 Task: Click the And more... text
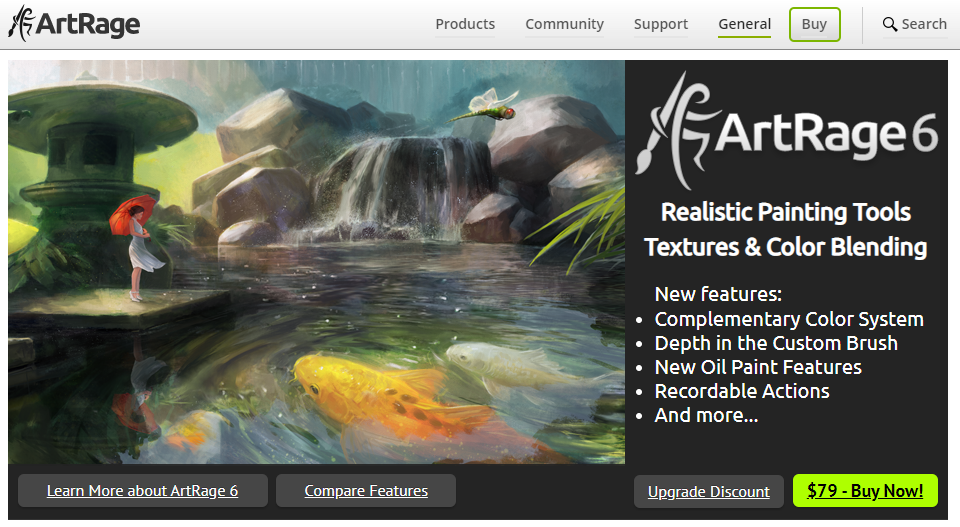pos(706,415)
